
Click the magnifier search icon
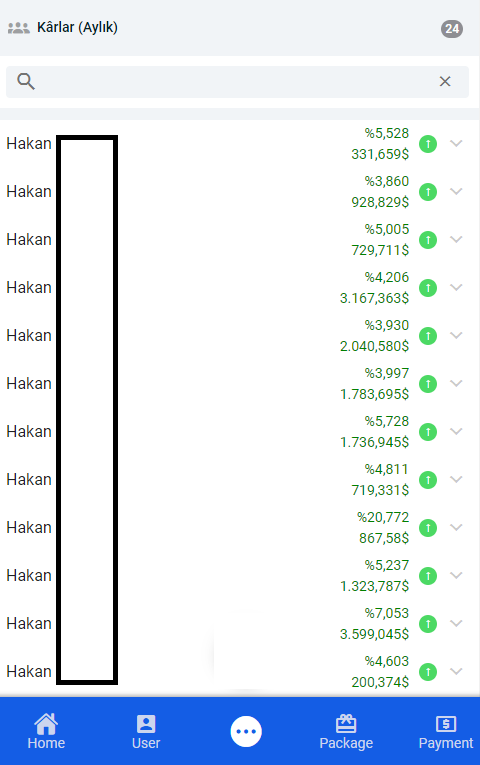[x=26, y=81]
